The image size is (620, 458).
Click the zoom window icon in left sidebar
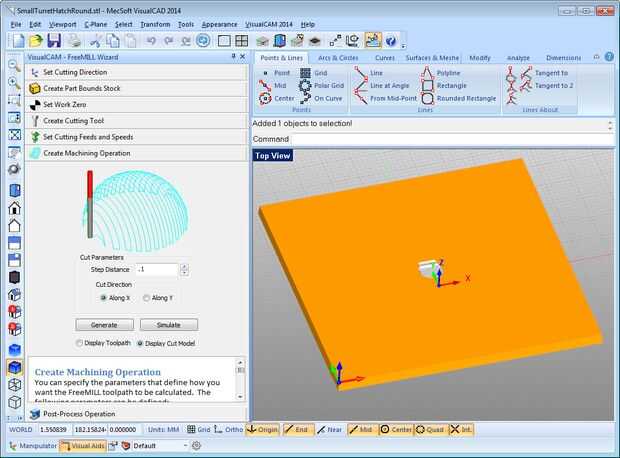click(x=14, y=100)
